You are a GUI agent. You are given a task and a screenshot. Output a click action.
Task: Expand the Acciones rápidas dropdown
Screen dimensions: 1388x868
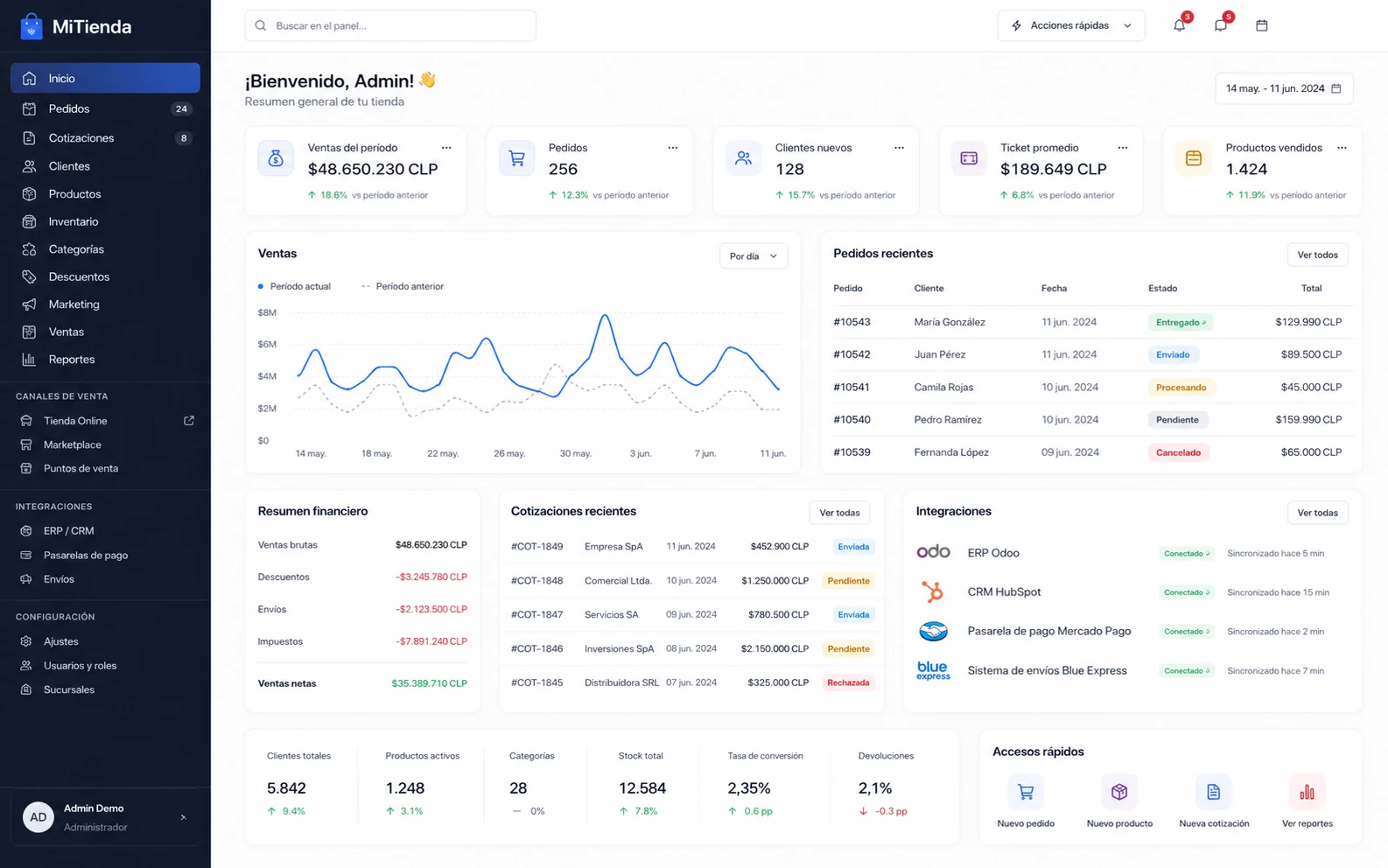1071,25
